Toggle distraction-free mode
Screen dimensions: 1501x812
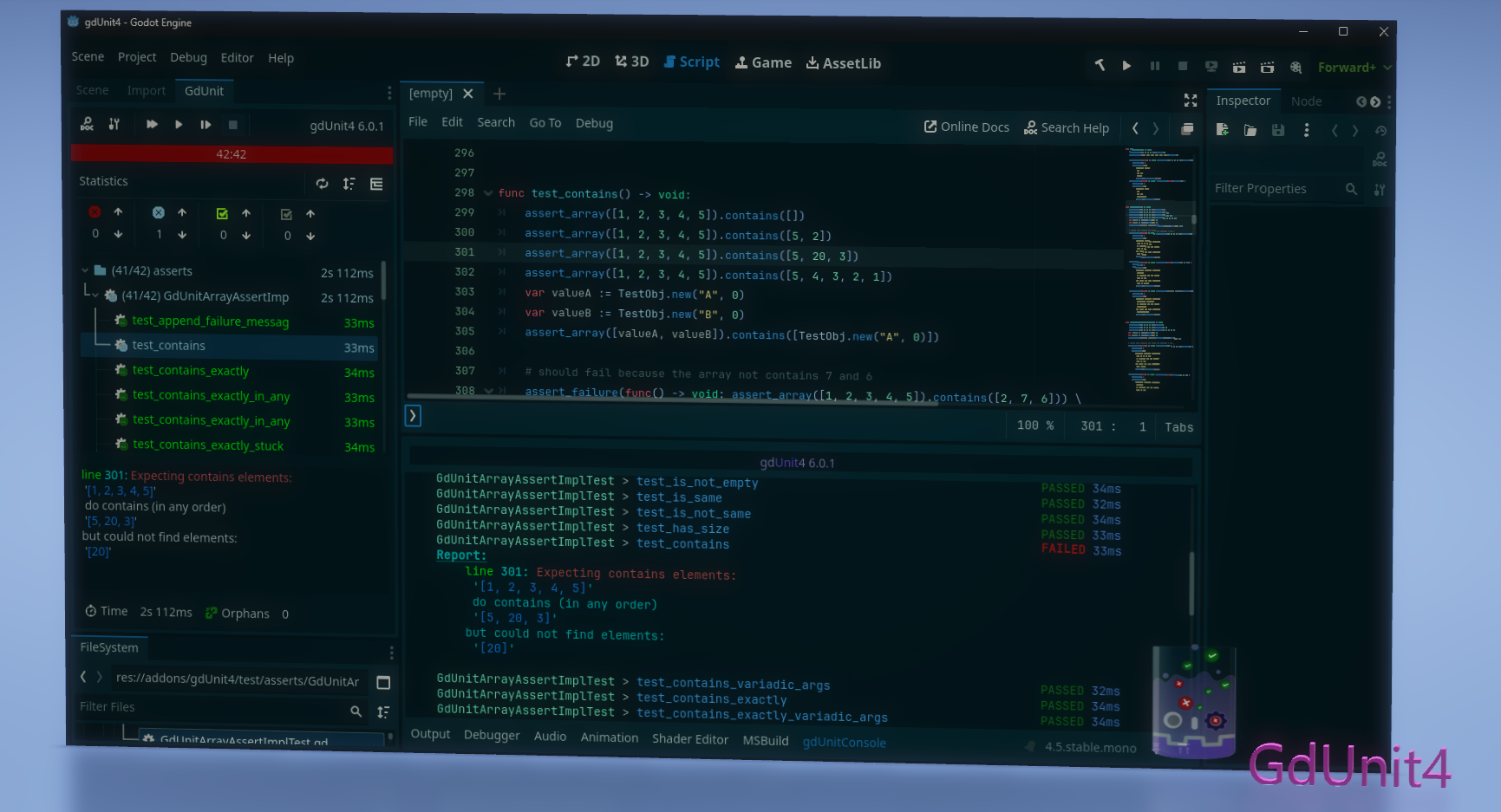pos(1191,101)
